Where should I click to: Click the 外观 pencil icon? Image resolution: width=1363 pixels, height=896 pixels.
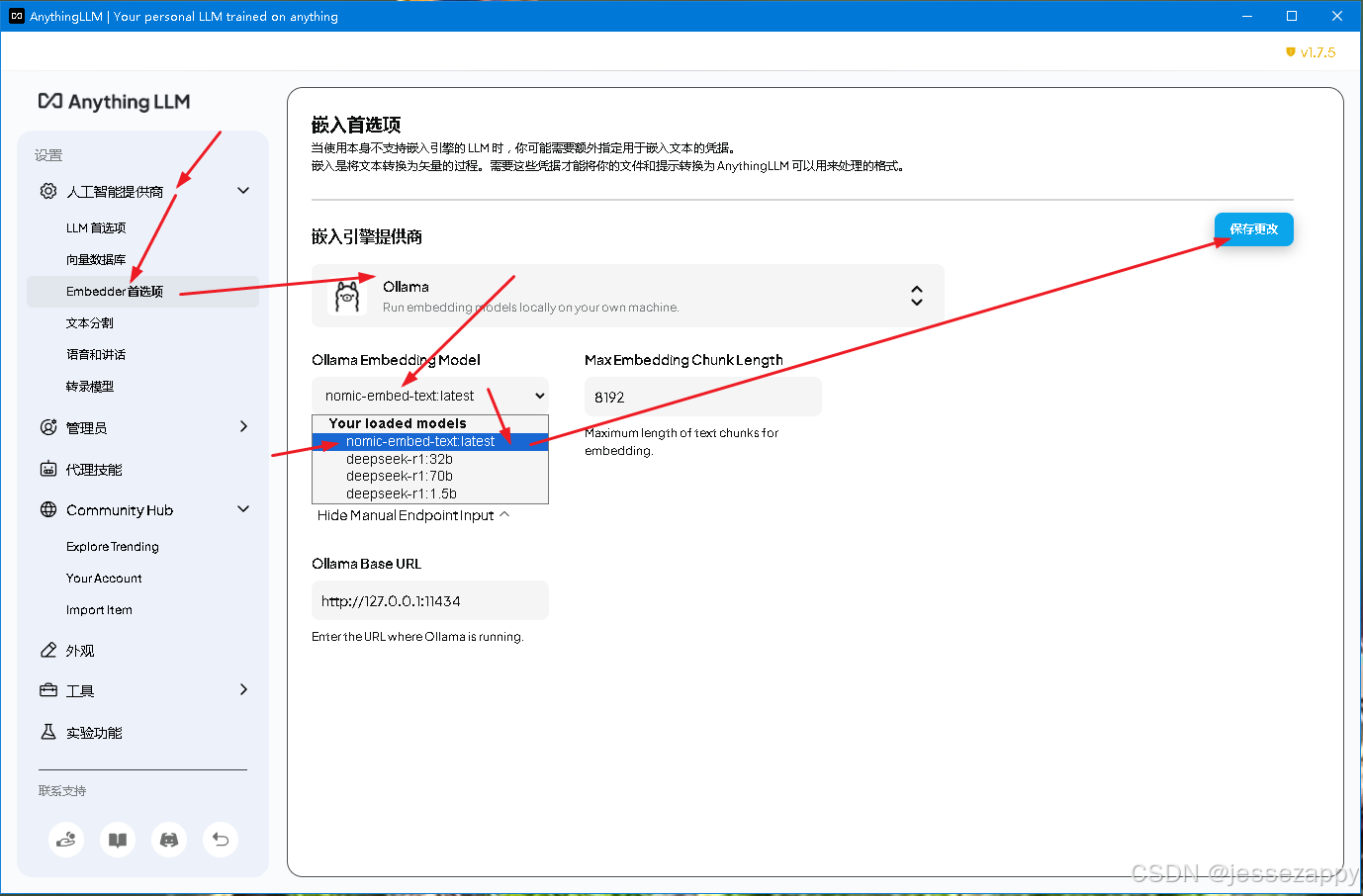point(48,650)
